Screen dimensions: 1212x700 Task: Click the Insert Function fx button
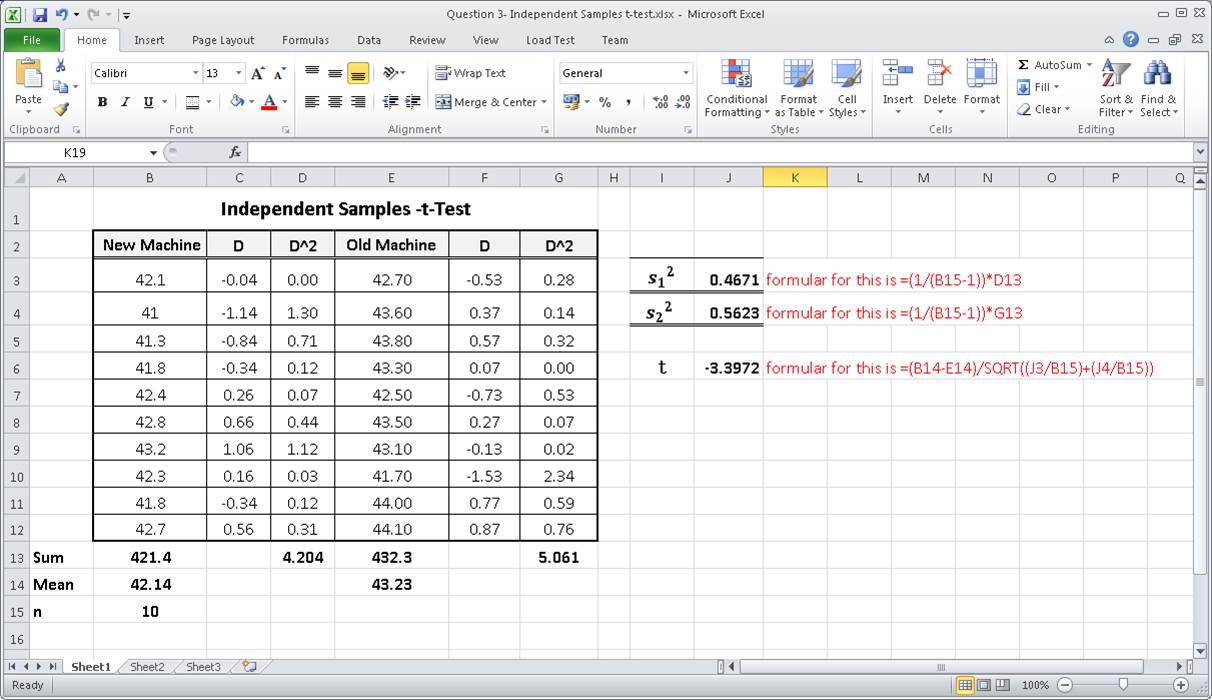pos(234,152)
